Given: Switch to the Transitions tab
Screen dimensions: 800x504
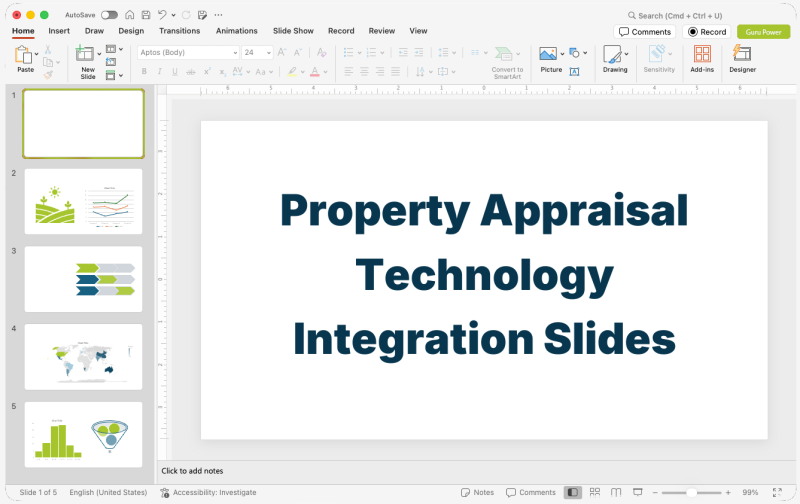Looking at the screenshot, I should [x=180, y=31].
